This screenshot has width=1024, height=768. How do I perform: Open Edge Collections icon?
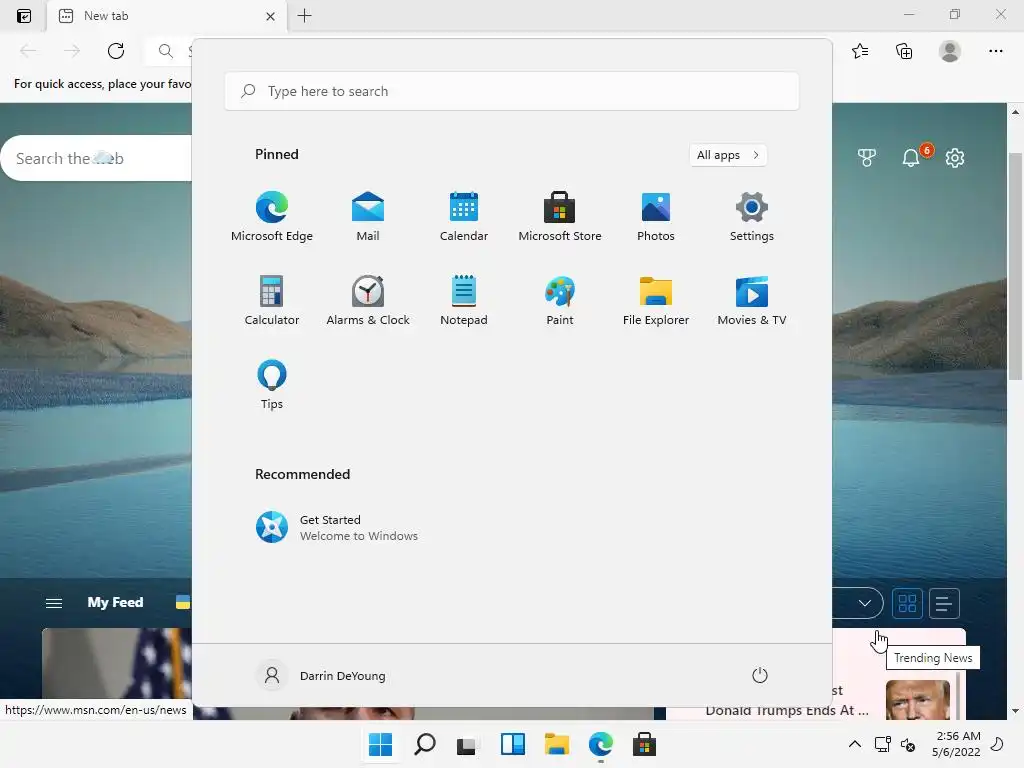[904, 51]
